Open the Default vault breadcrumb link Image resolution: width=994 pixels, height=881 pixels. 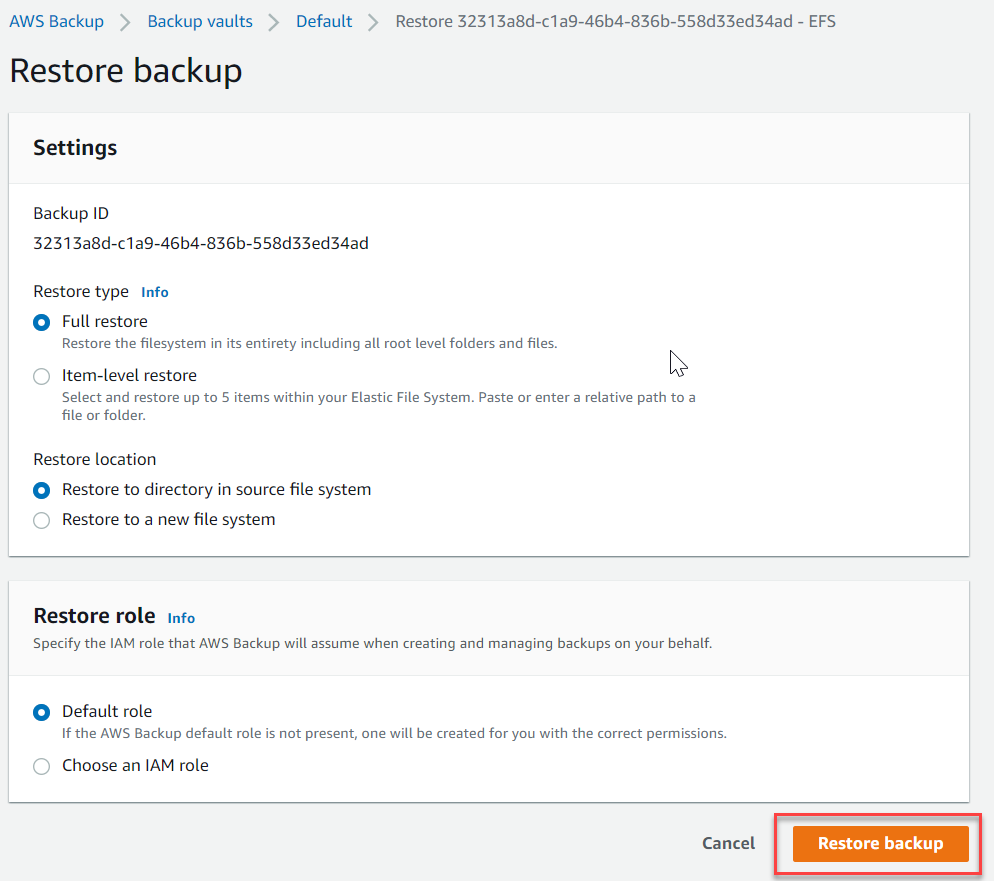[x=324, y=22]
